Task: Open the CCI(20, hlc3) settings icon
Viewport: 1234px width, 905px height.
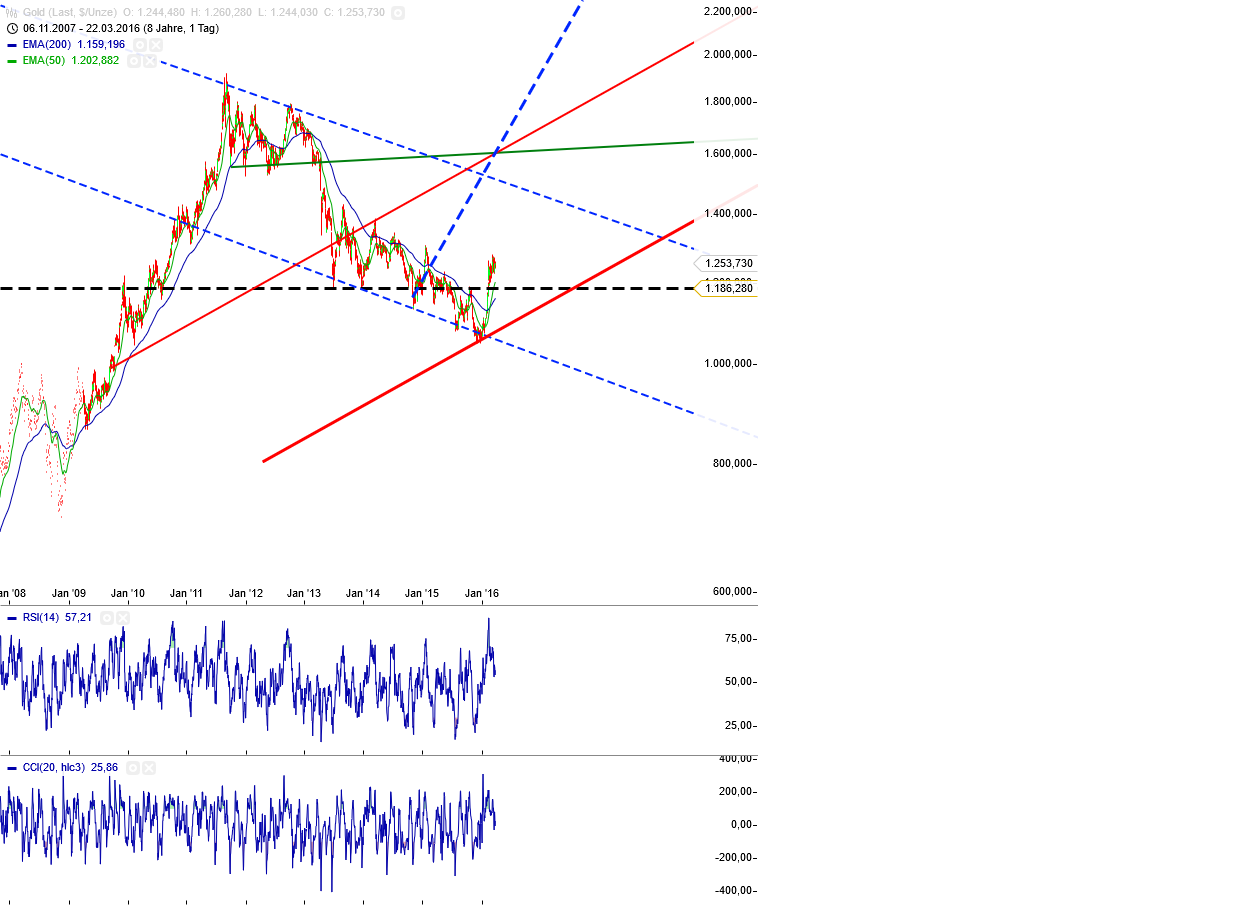Action: [133, 767]
